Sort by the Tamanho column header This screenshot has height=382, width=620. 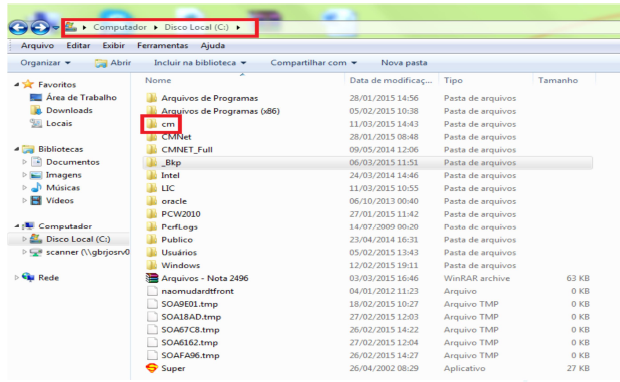click(558, 80)
